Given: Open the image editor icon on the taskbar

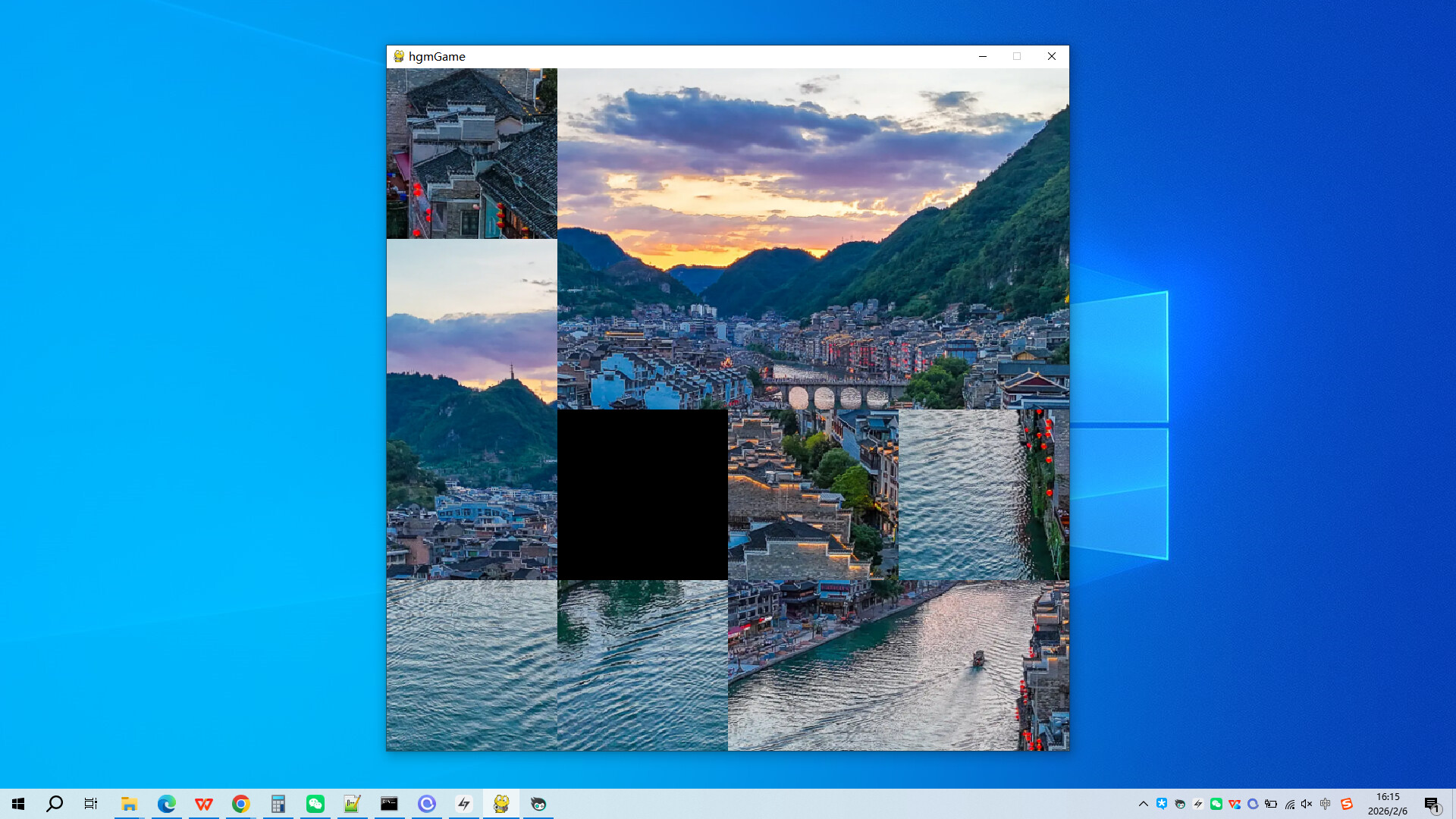Looking at the screenshot, I should [x=353, y=804].
